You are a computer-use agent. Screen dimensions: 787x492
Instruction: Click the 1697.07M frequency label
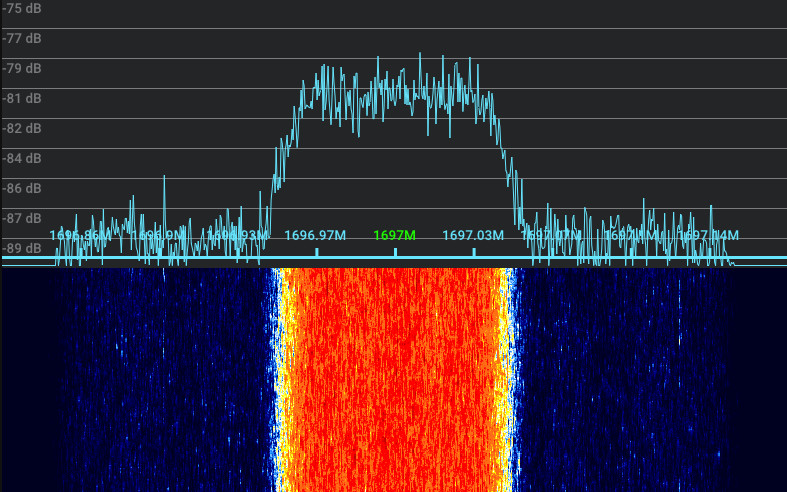click(551, 236)
